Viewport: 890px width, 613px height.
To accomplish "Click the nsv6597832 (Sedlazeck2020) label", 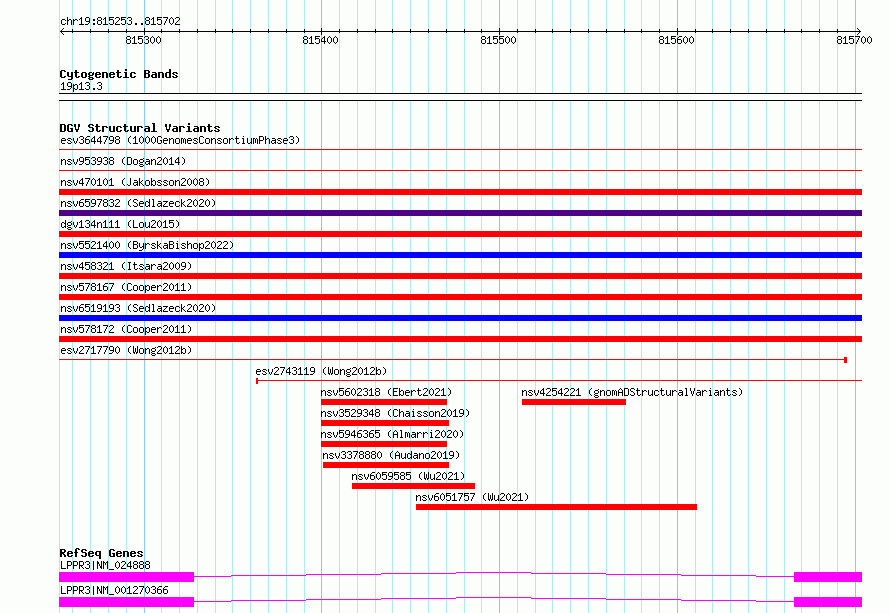I will 138,203.
